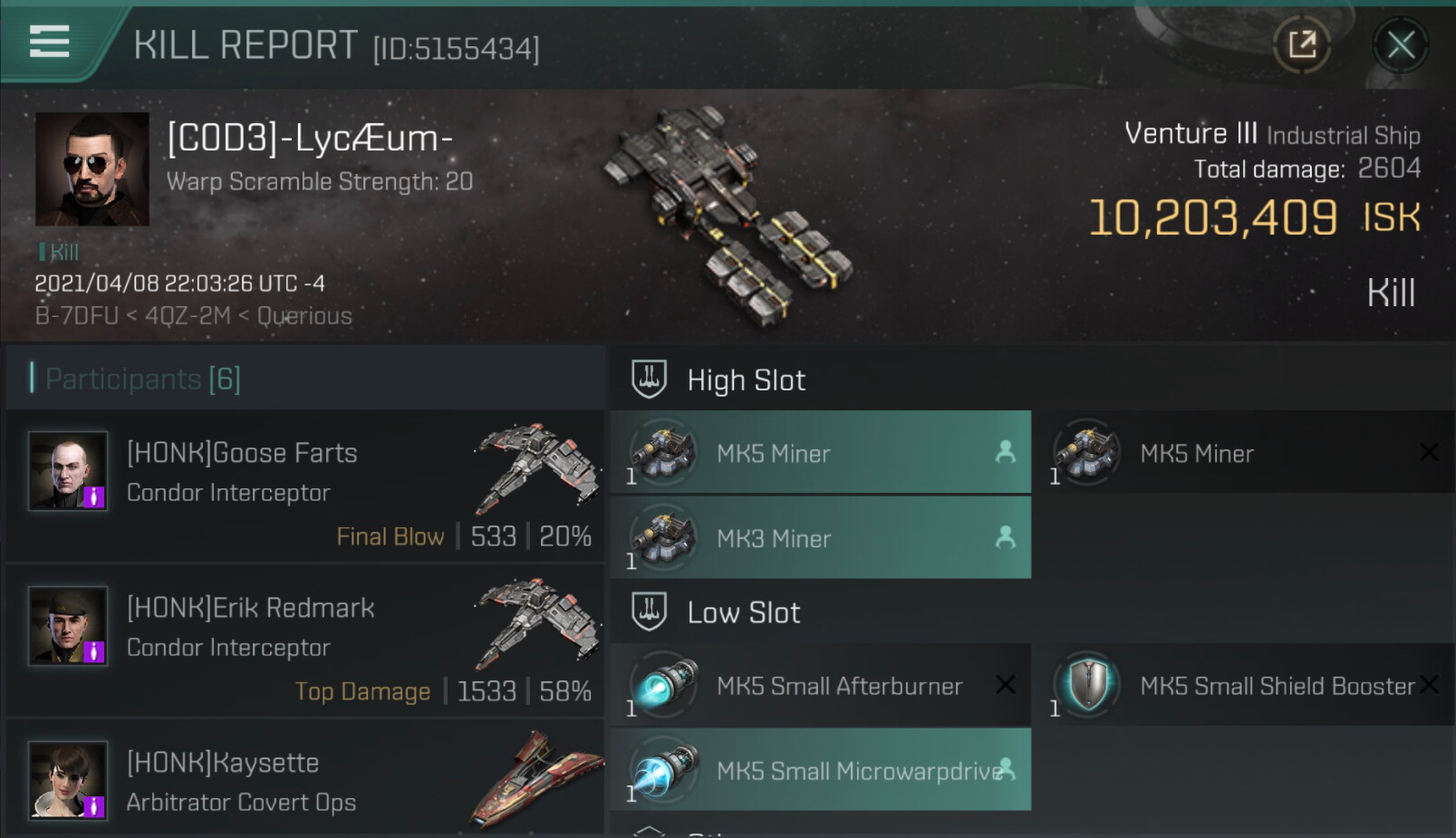This screenshot has width=1456, height=838.
Task: Click the share kill report icon
Action: coord(1302,43)
